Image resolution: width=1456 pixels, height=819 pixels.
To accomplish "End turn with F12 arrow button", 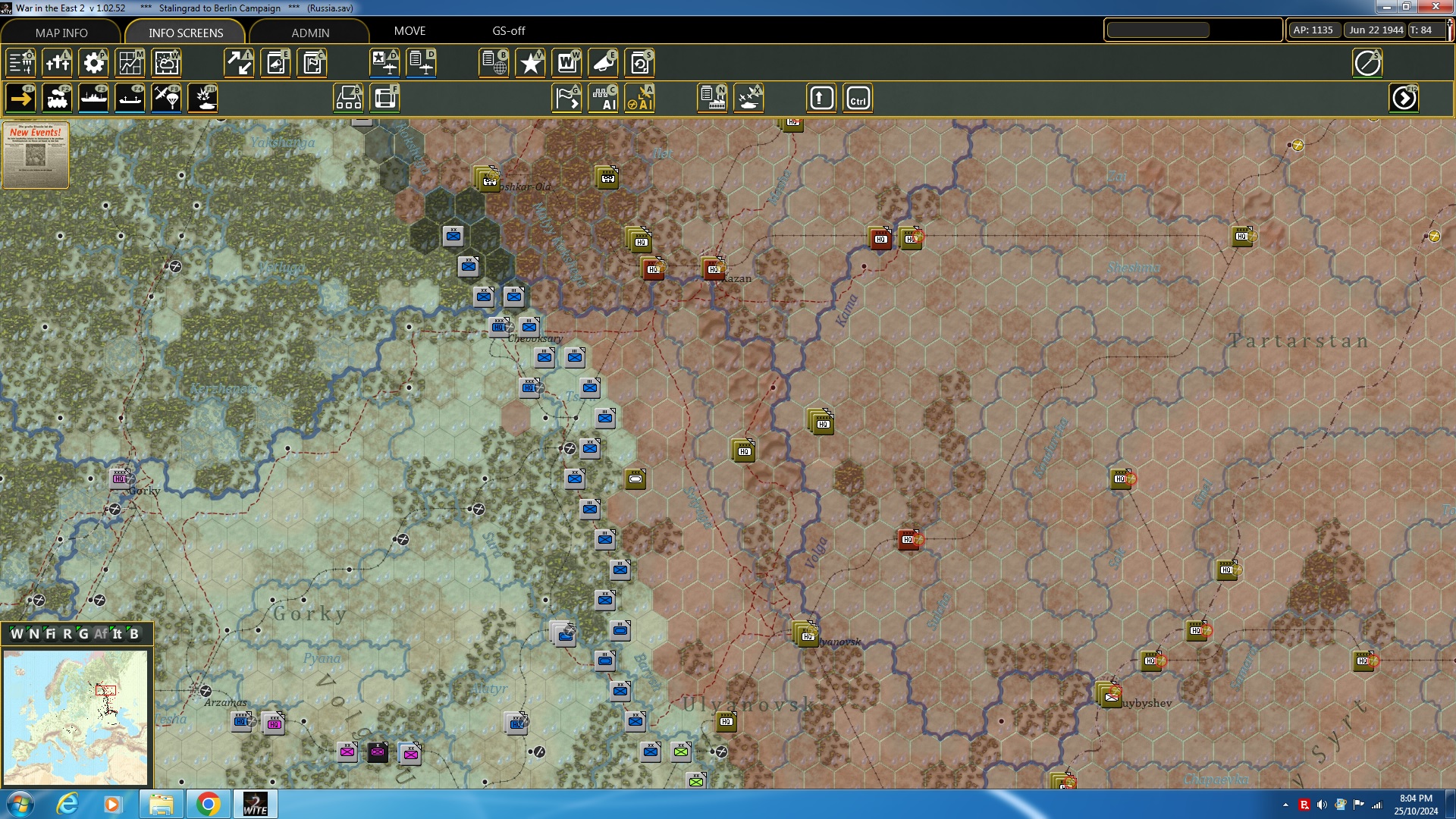I will click(x=1404, y=98).
